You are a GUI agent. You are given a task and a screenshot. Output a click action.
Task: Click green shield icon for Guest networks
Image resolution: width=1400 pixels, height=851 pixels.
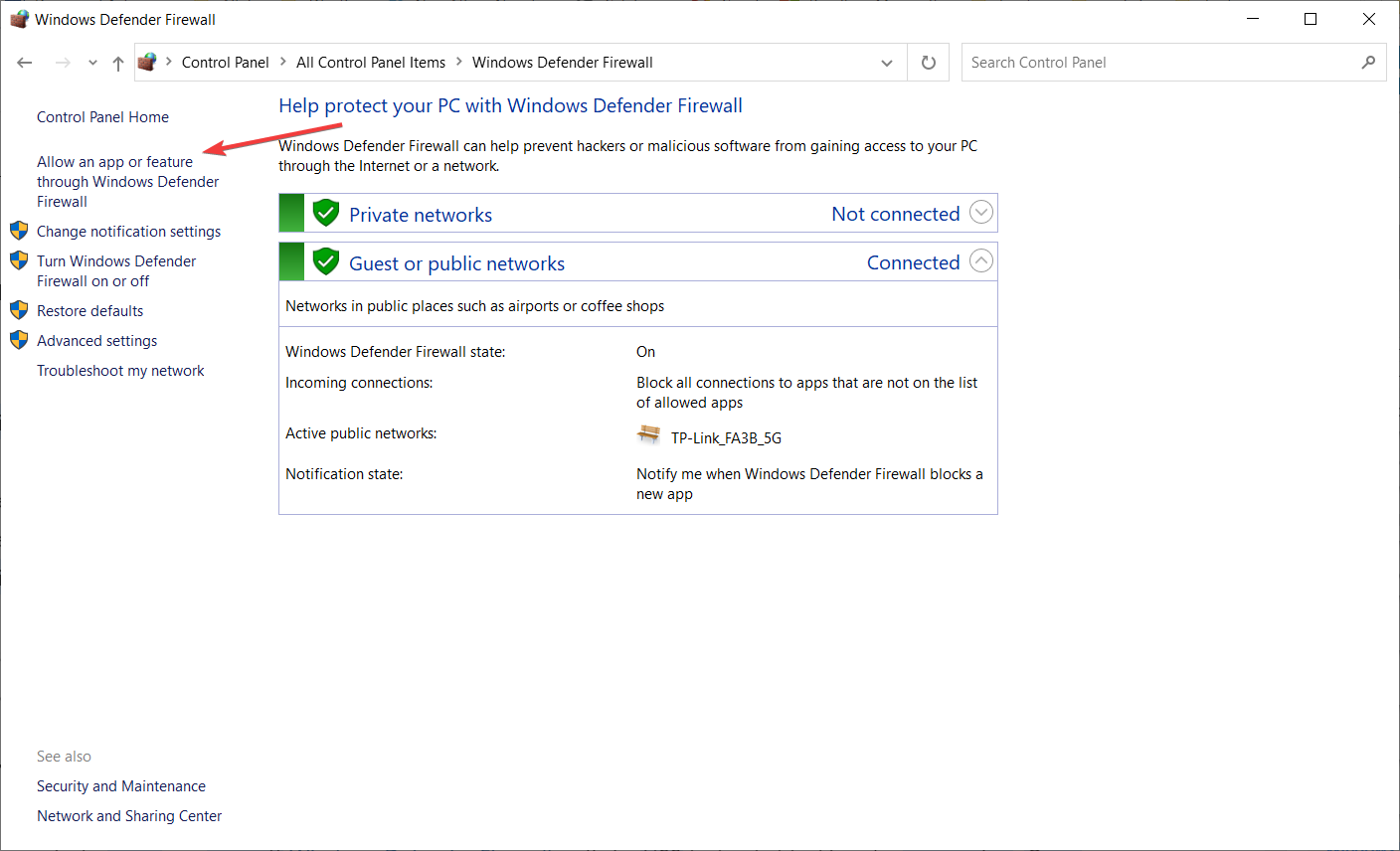[x=326, y=261]
